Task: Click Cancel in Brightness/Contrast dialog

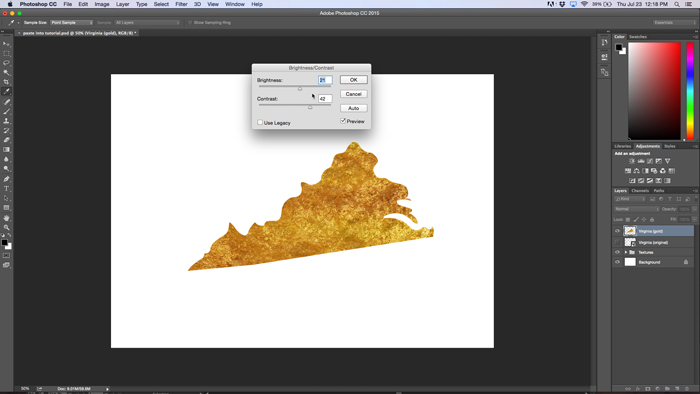Action: tap(354, 94)
